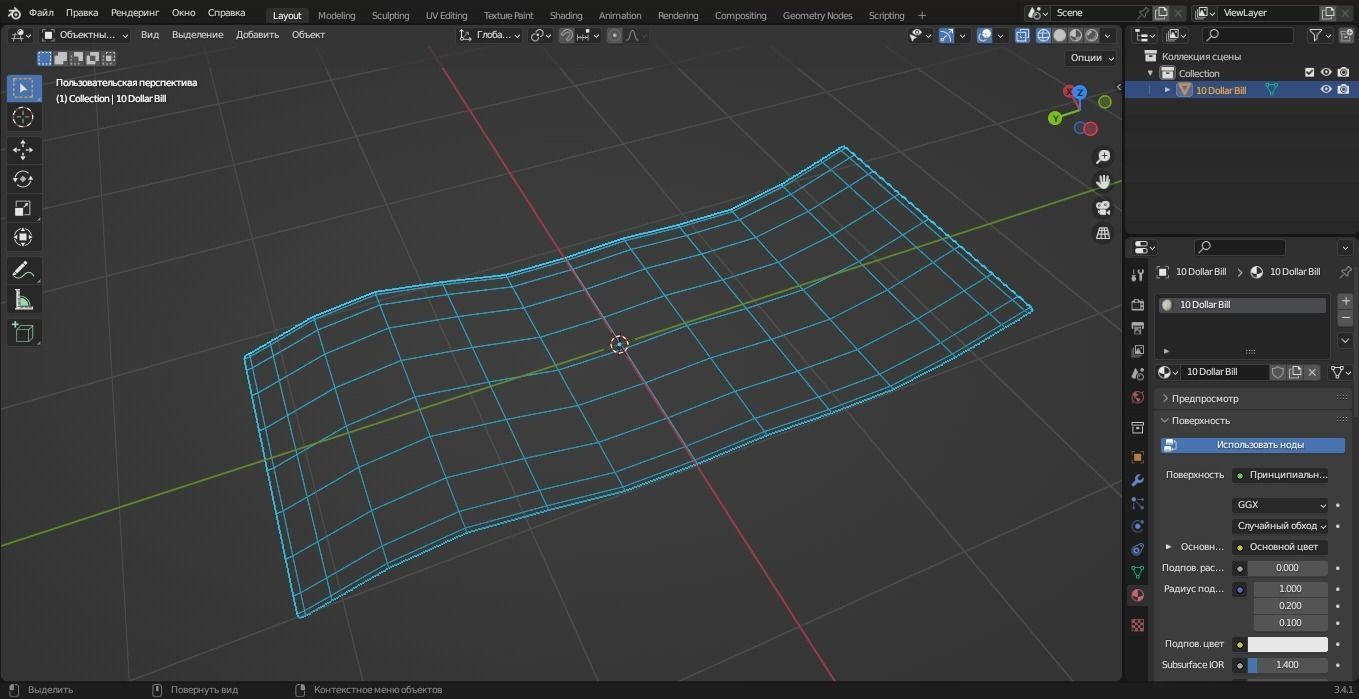Screen dimensions: 1359x699
Task: Choose the Measure tool
Action: (23, 299)
